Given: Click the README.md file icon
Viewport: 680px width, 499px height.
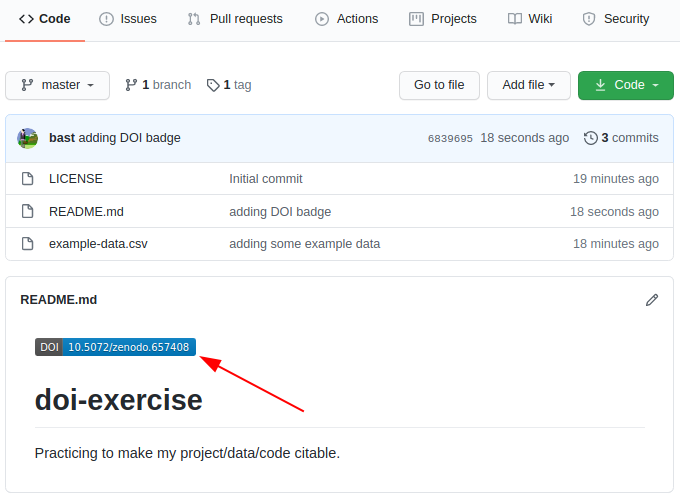Looking at the screenshot, I should pyautogui.click(x=28, y=212).
